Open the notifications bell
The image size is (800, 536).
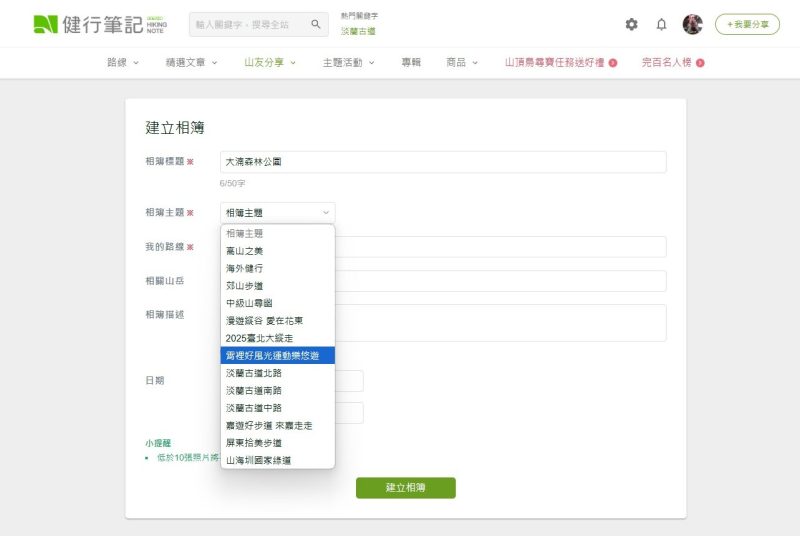point(661,24)
